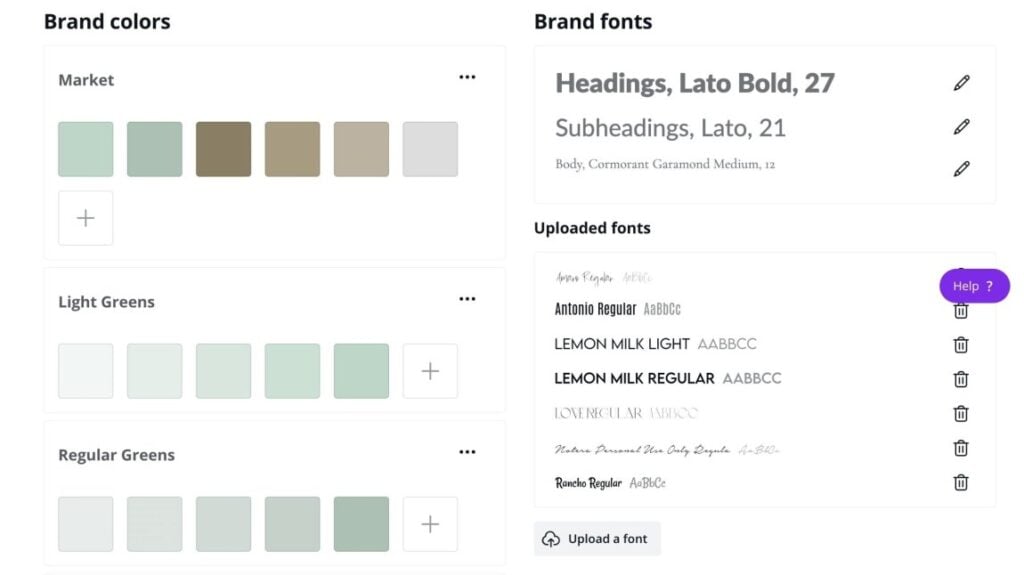Choose the first lightest swatch in Regular Greens
The width and height of the screenshot is (1024, 575).
tap(86, 524)
